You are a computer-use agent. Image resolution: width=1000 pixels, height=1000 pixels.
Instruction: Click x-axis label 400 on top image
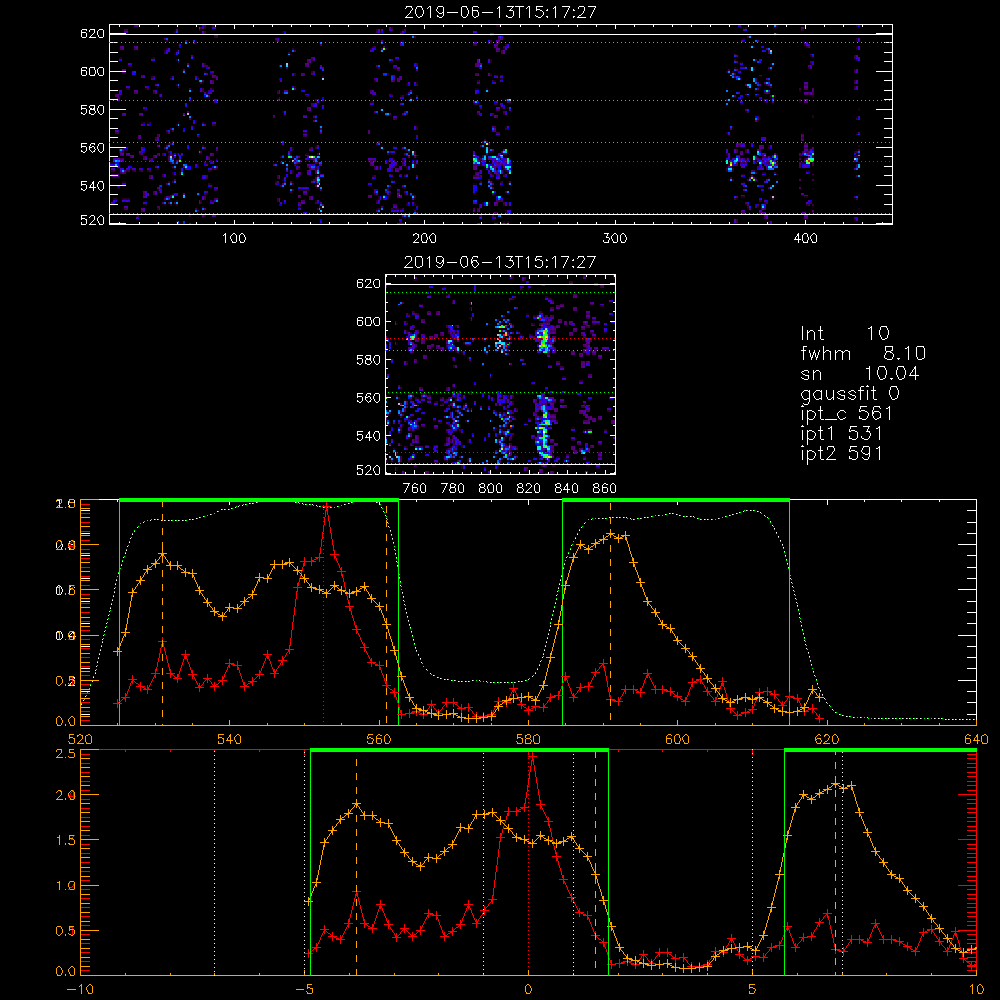805,239
